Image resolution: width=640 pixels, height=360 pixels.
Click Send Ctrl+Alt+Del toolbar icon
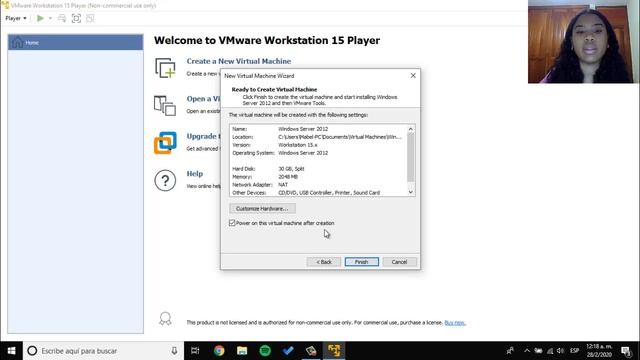pyautogui.click(x=62, y=18)
